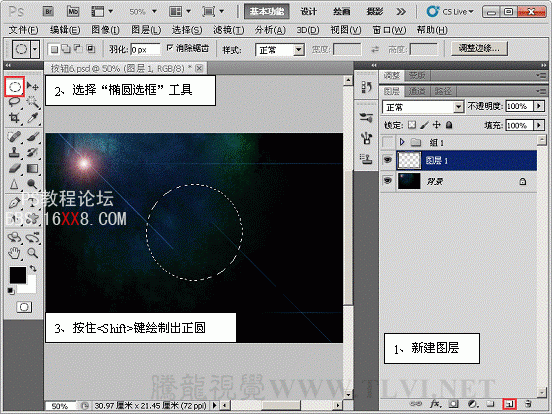
Task: Reset default foreground and background colors
Action: [11, 291]
